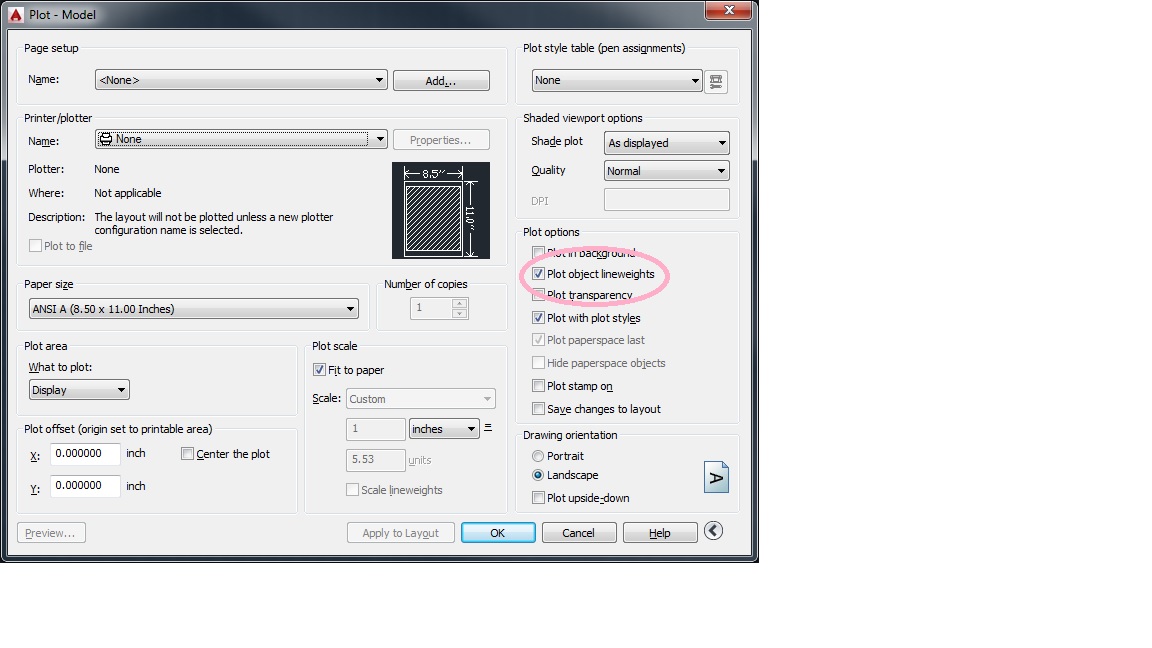Screen dimensions: 1152x648
Task: Click the Preview... button
Action: (51, 533)
